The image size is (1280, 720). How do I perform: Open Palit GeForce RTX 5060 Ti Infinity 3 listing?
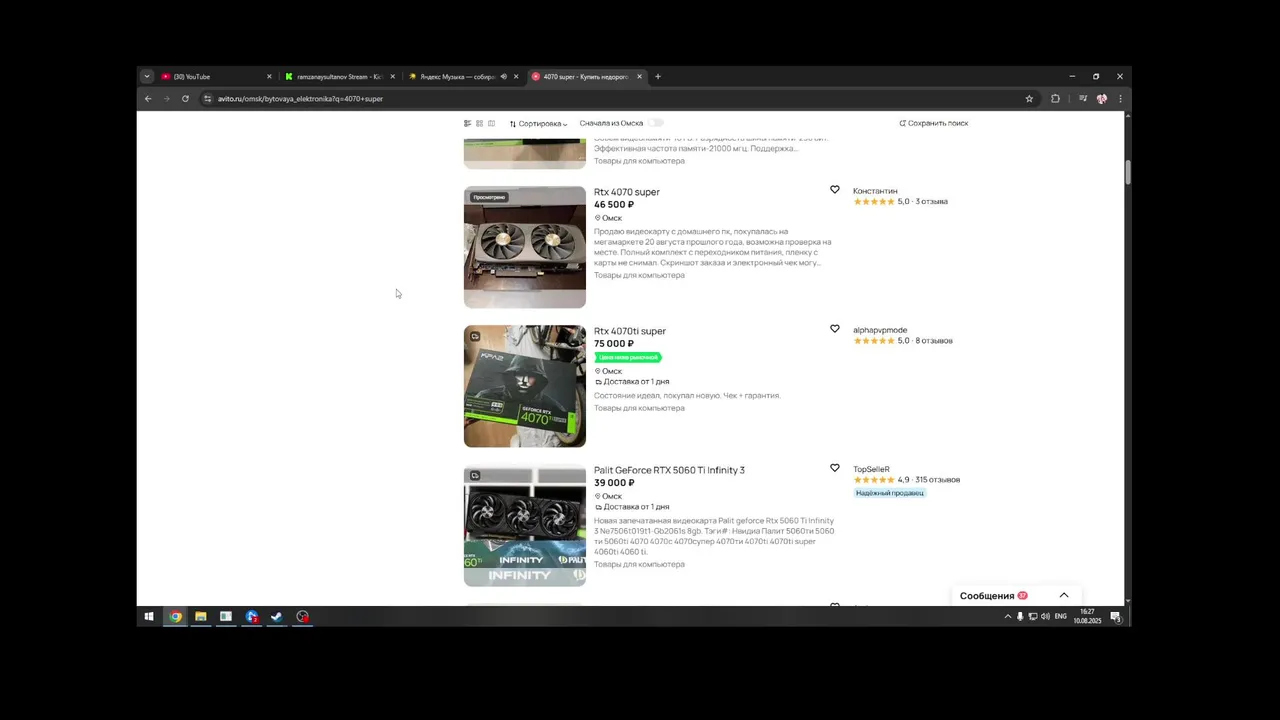(669, 470)
